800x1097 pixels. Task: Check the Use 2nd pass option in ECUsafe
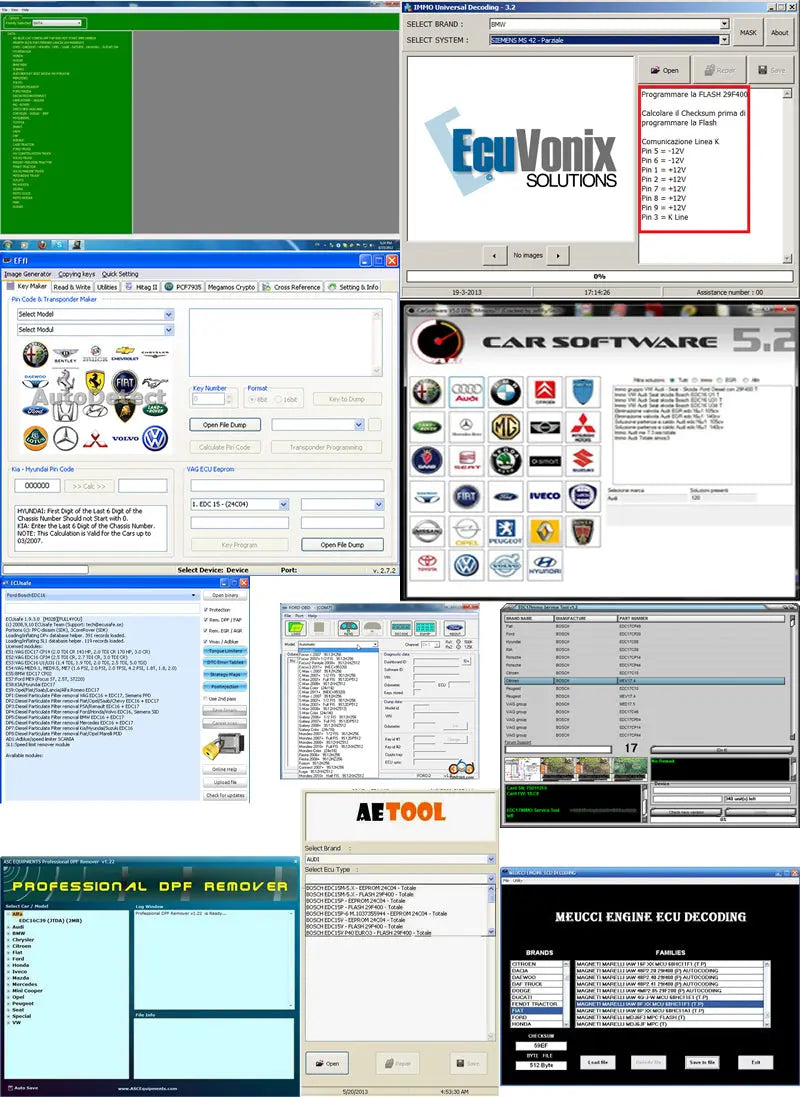(205, 698)
